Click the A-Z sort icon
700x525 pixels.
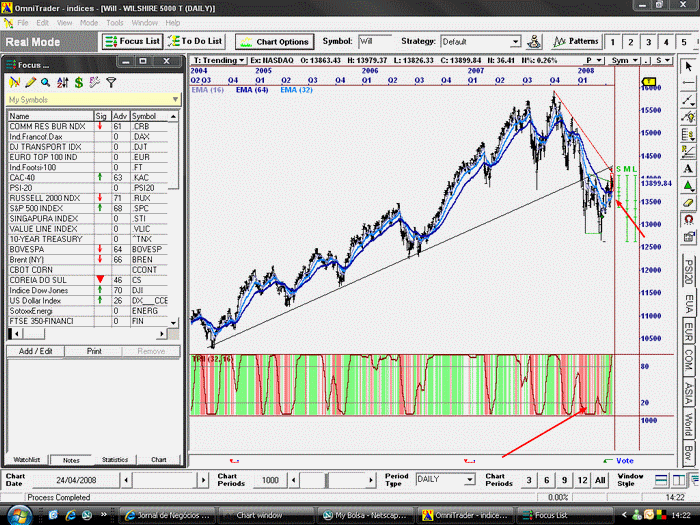coord(62,82)
